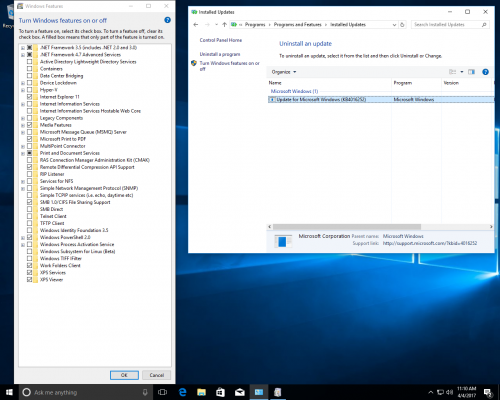Image resolution: width=500 pixels, height=400 pixels.
Task: Click the Uninstall a program link
Action: [220, 54]
